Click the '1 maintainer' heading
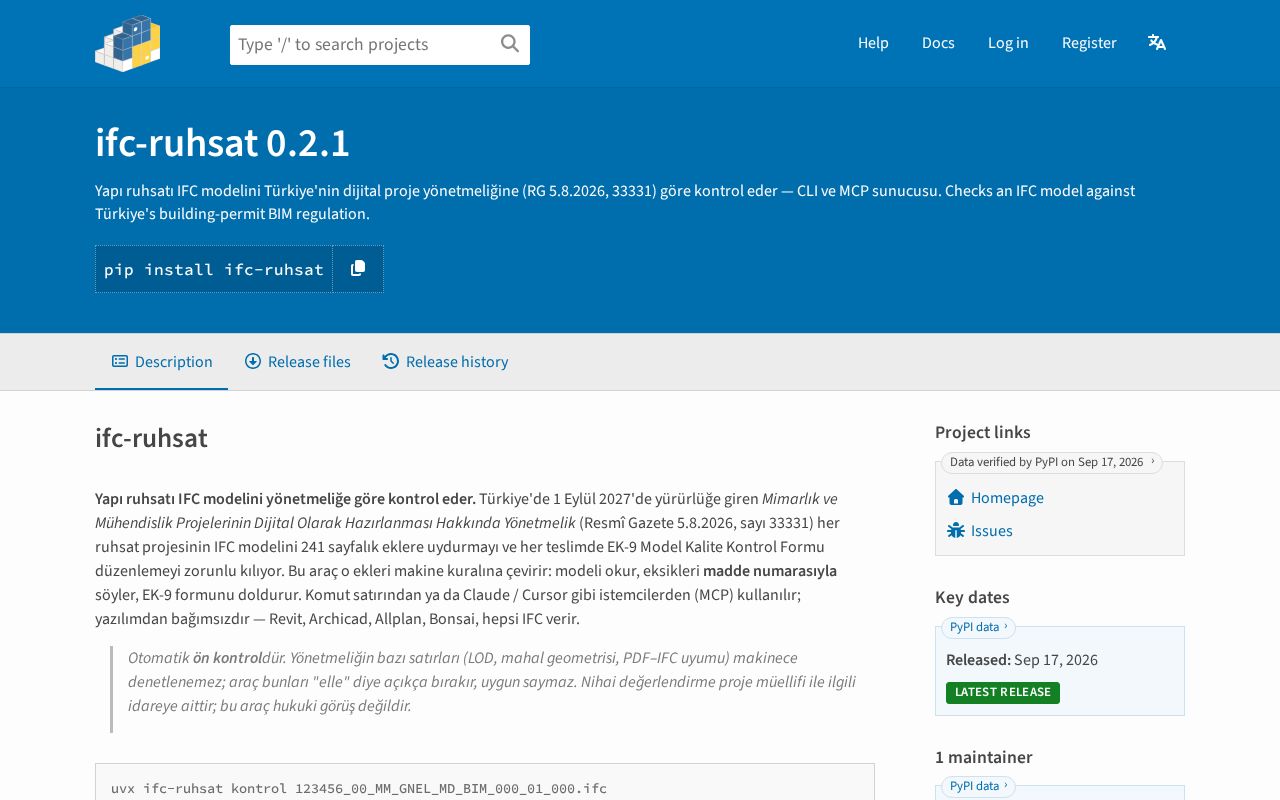1280x800 pixels. pyautogui.click(x=984, y=757)
